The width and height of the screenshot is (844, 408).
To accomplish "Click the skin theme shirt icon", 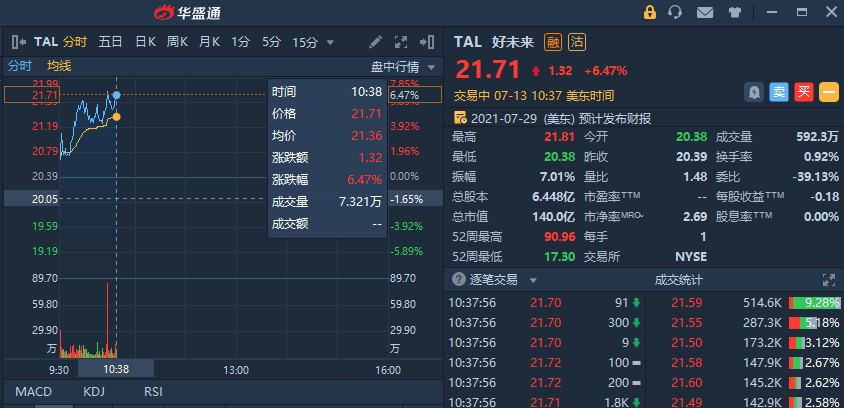I will (735, 13).
